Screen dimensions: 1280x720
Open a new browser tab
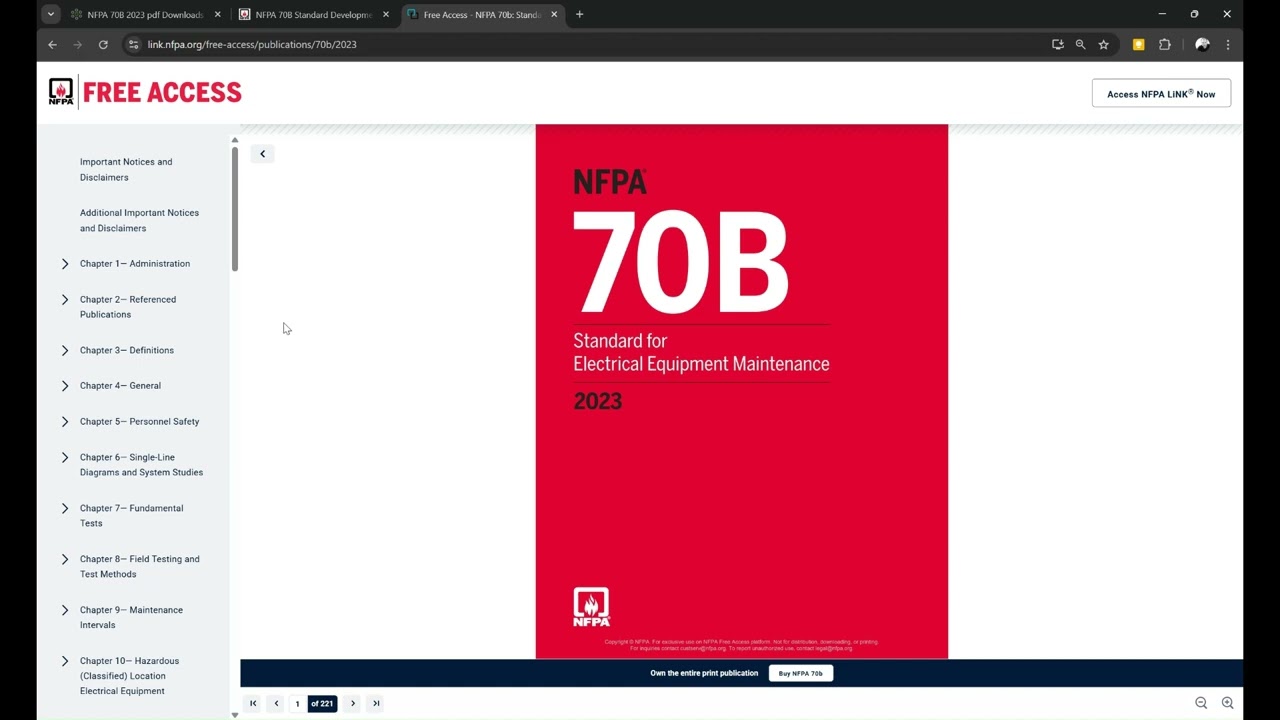(x=579, y=14)
